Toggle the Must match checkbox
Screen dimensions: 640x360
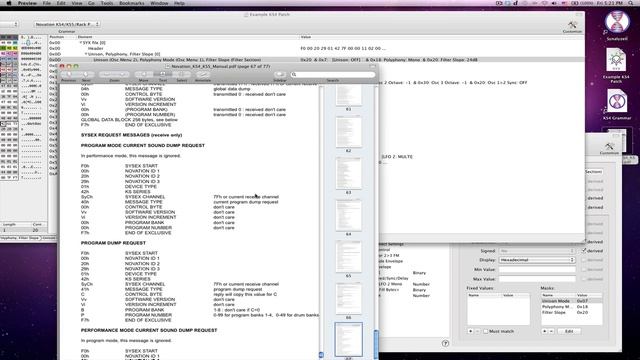(x=486, y=331)
